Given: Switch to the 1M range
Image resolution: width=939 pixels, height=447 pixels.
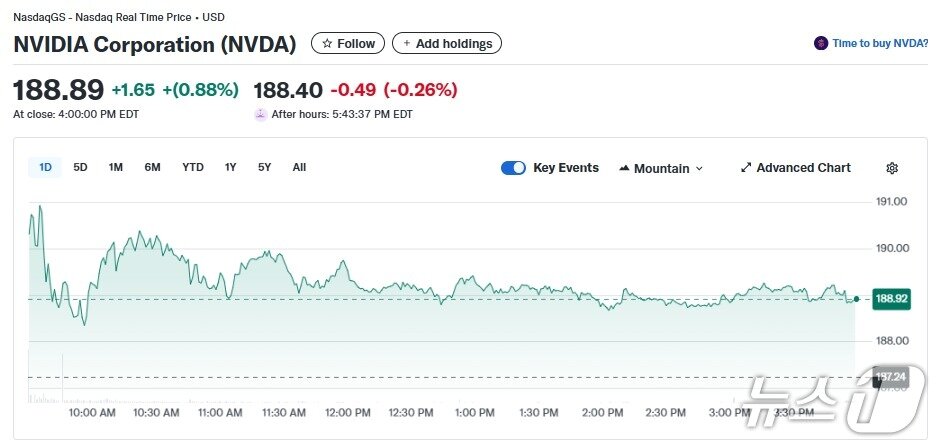Looking at the screenshot, I should (116, 168).
